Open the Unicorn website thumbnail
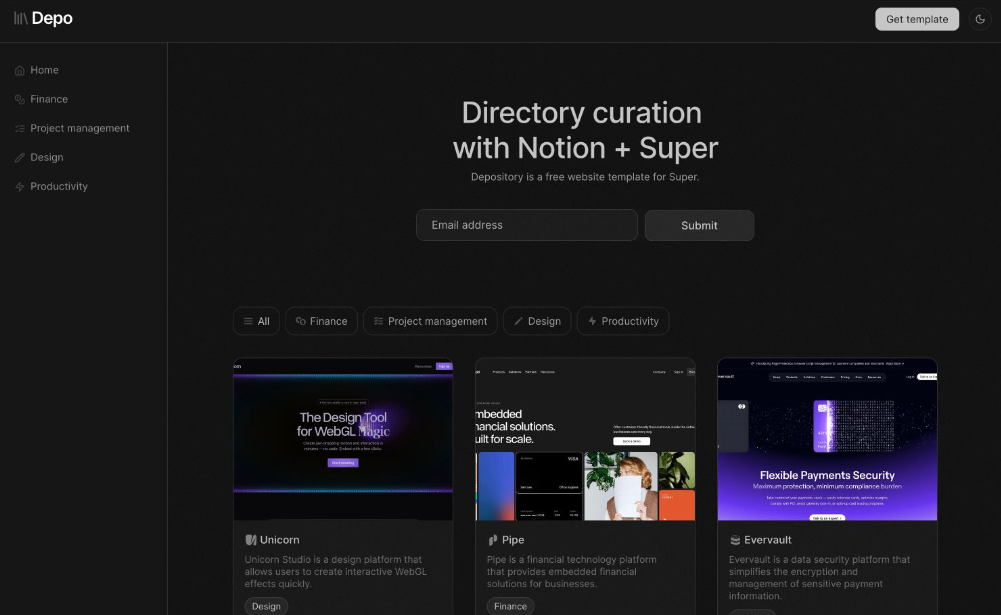Screen dimensions: 1001x615 (x=343, y=439)
